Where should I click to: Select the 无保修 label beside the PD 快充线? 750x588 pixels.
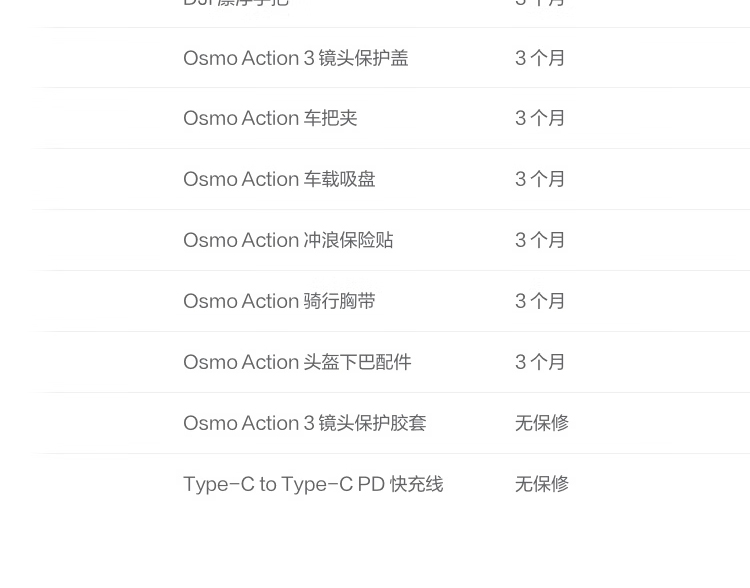[541, 484]
